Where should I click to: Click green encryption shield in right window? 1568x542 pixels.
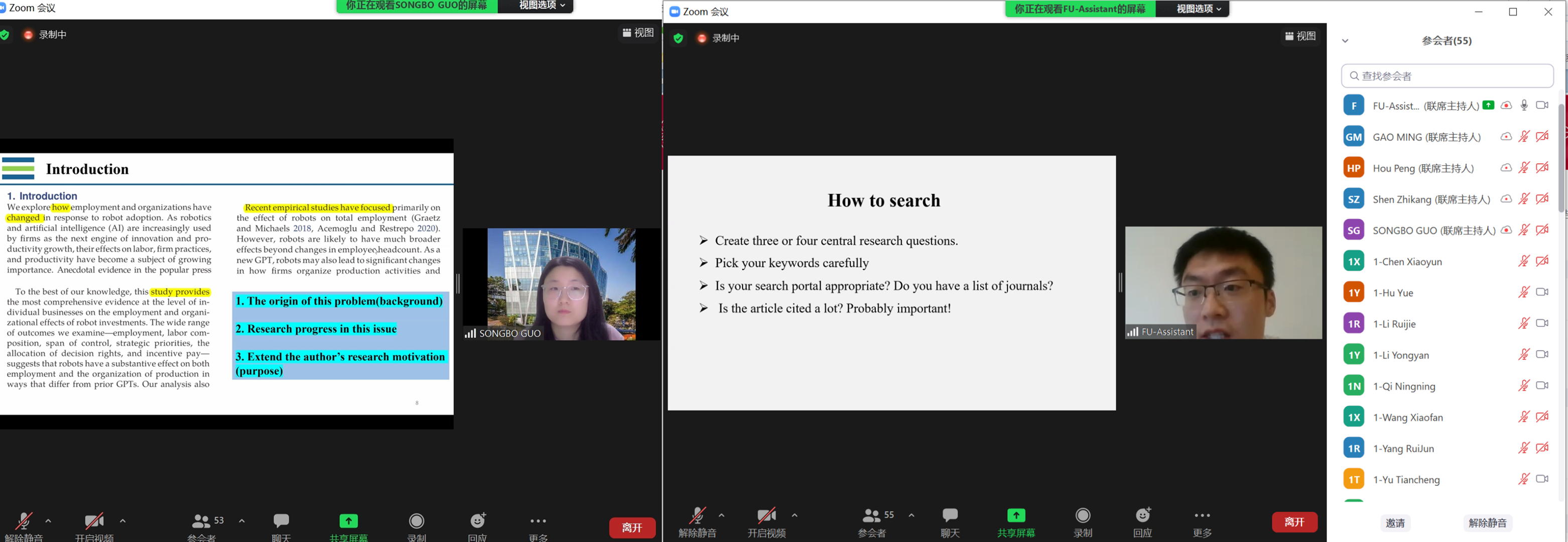point(678,38)
